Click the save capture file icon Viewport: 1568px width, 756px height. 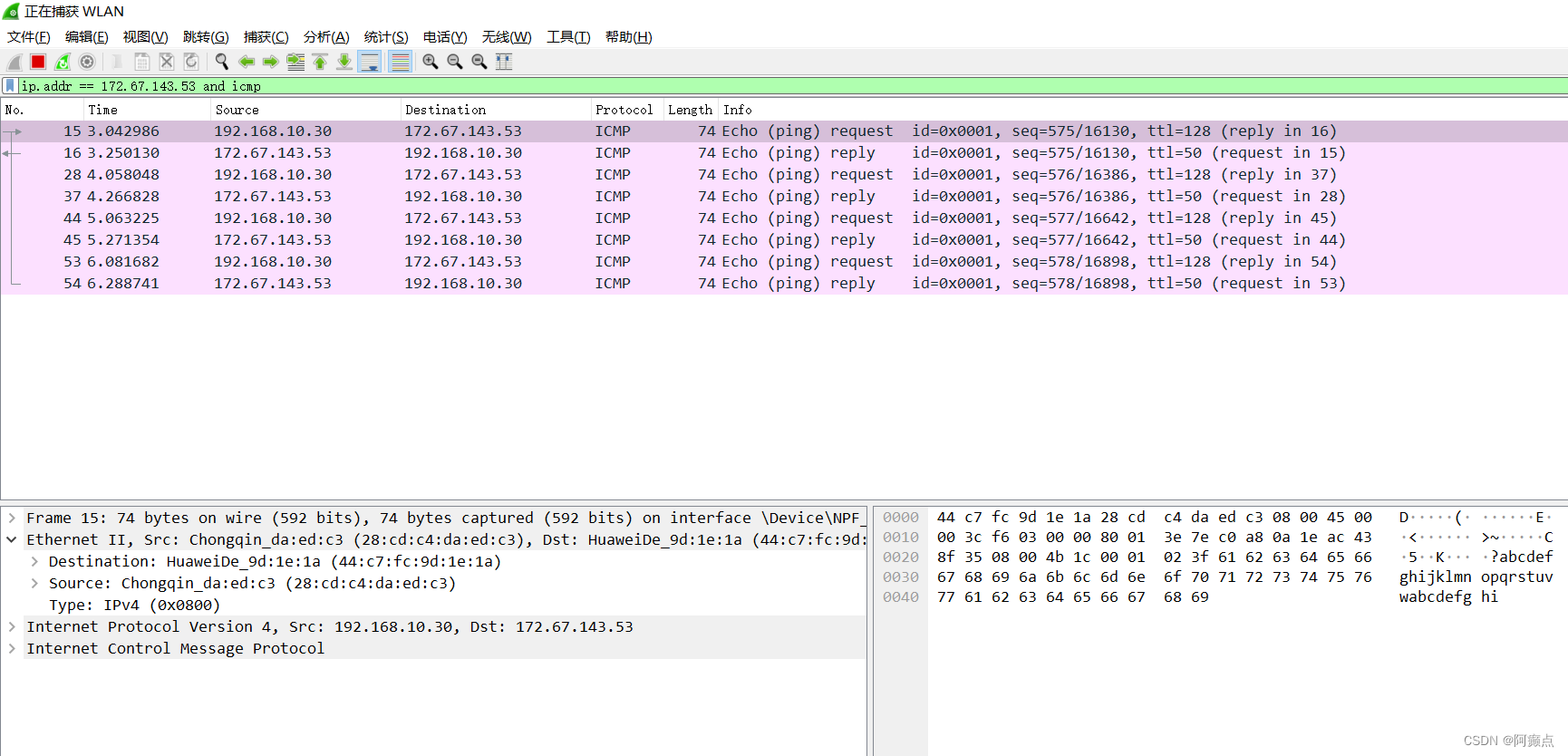[x=142, y=62]
